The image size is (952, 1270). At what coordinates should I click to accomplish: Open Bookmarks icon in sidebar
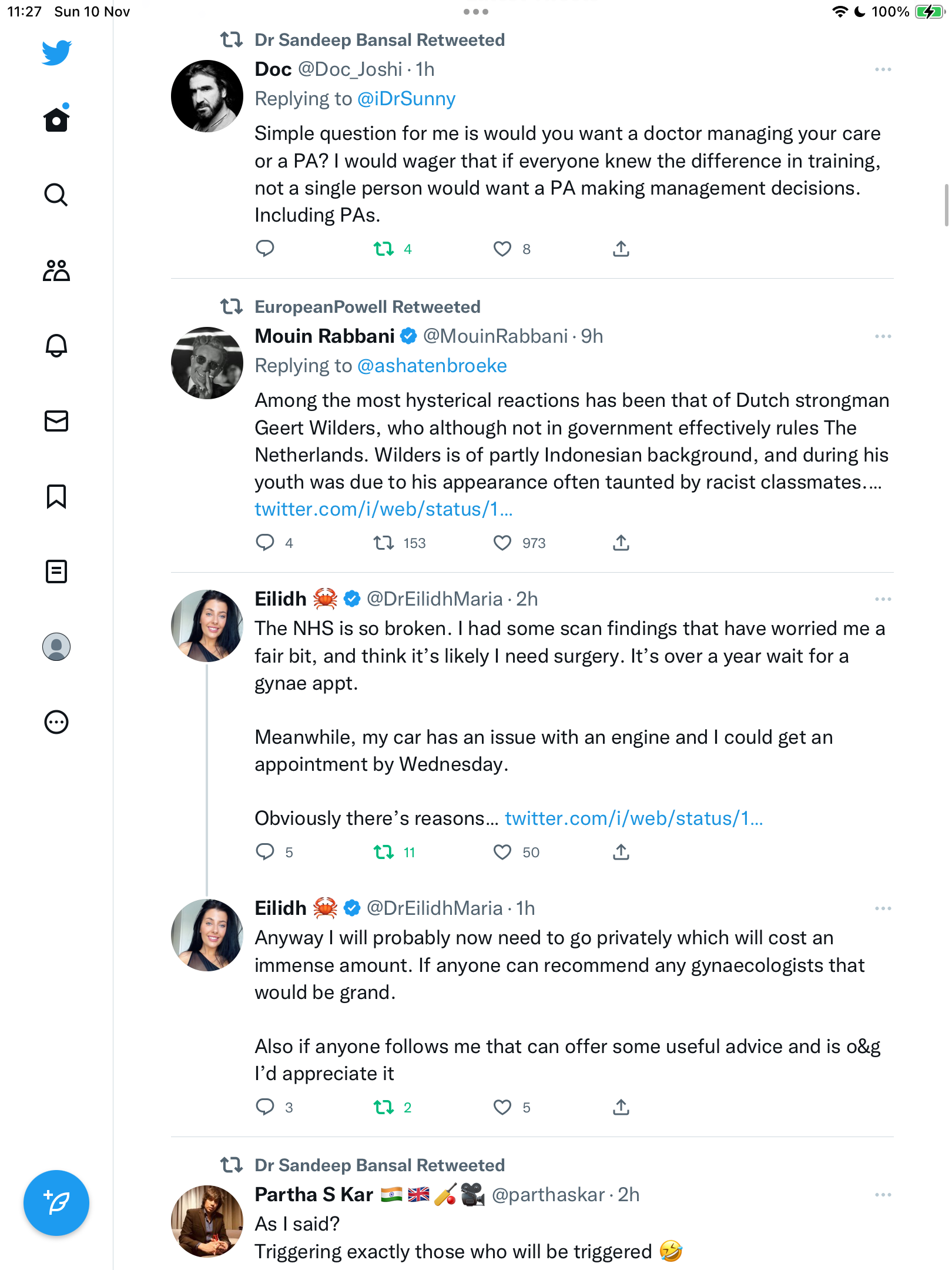pyautogui.click(x=56, y=496)
